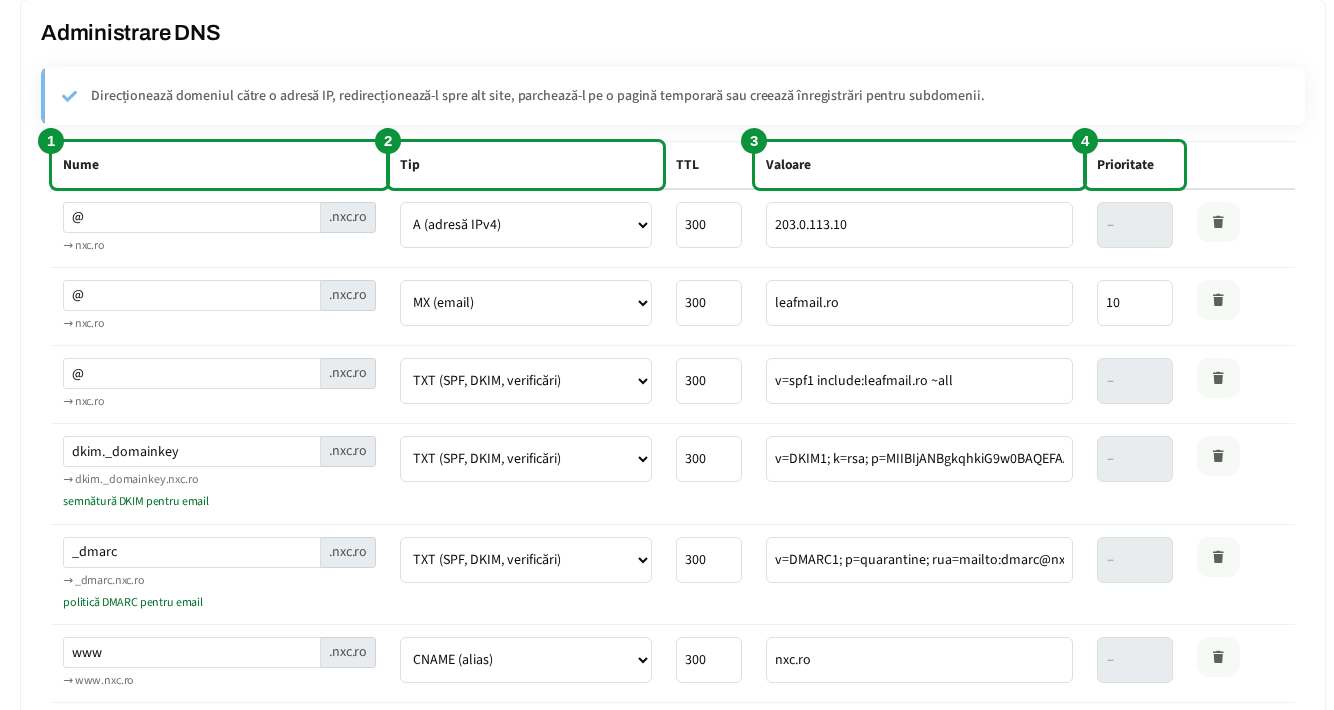
Task: Click the 'Tip' column header
Action: click(x=410, y=165)
